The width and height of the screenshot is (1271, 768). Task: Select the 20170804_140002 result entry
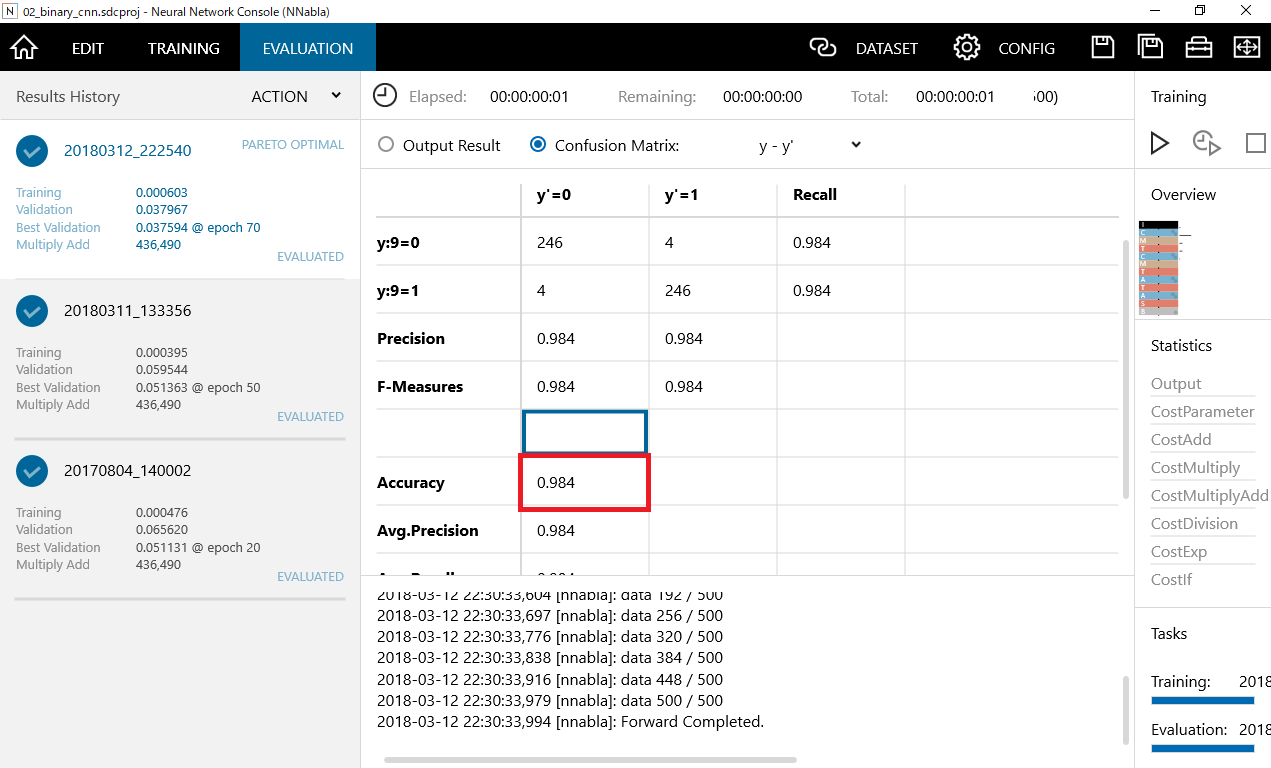127,471
